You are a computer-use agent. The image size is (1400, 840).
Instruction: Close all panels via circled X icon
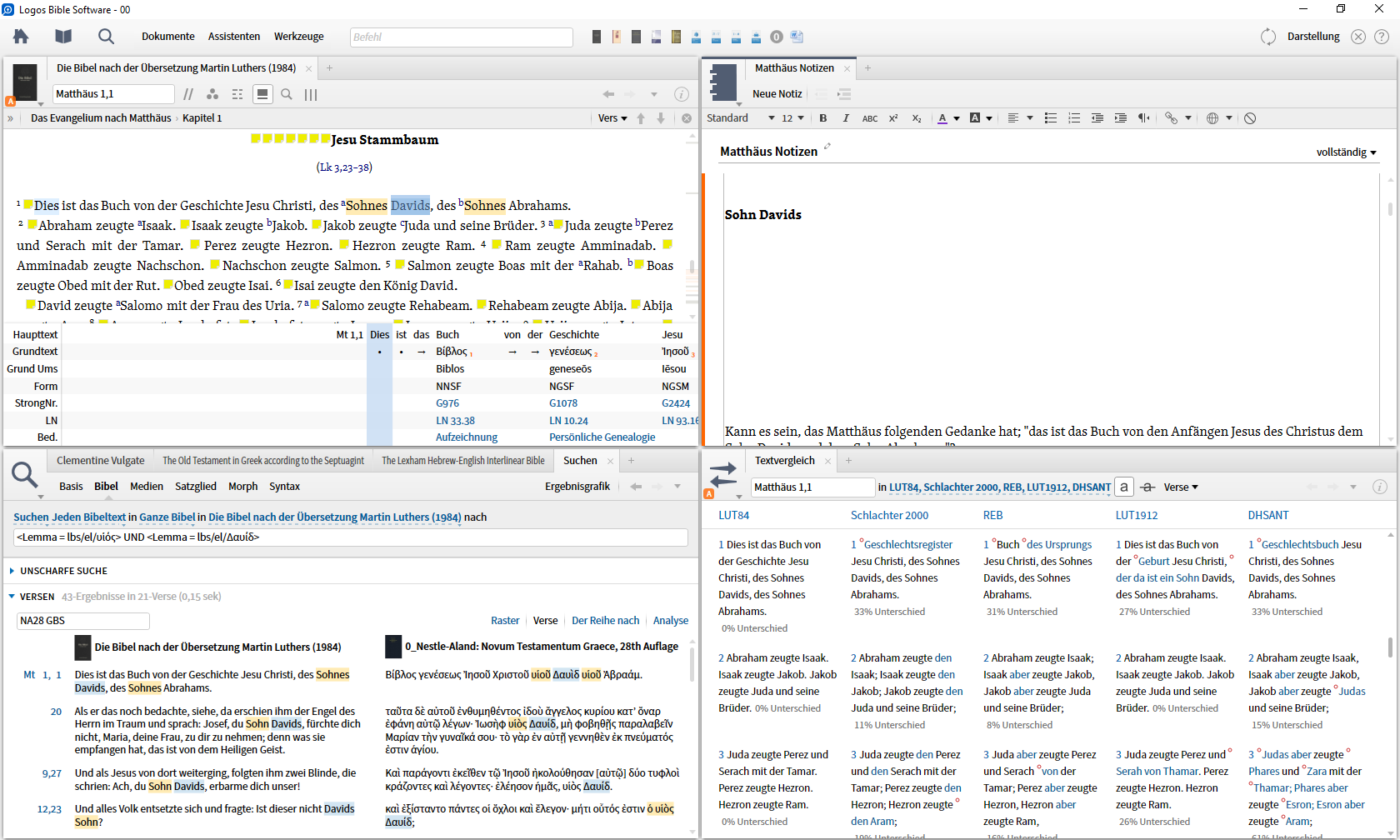coord(1358,37)
